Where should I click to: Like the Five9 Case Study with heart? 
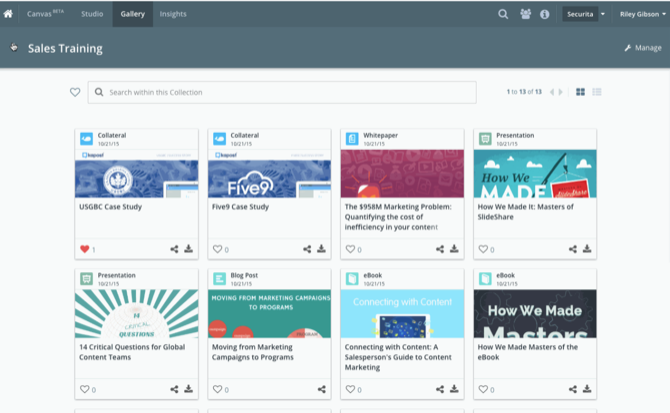pyautogui.click(x=217, y=249)
